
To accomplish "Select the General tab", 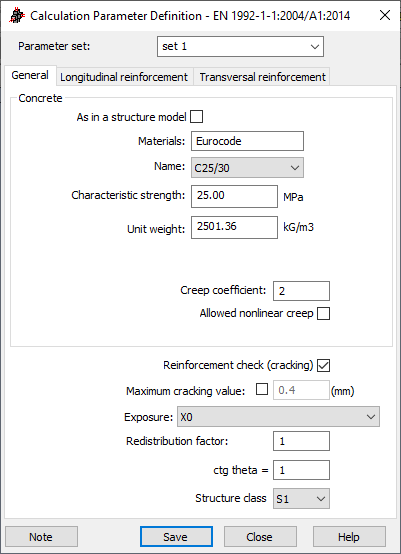I will [30, 75].
